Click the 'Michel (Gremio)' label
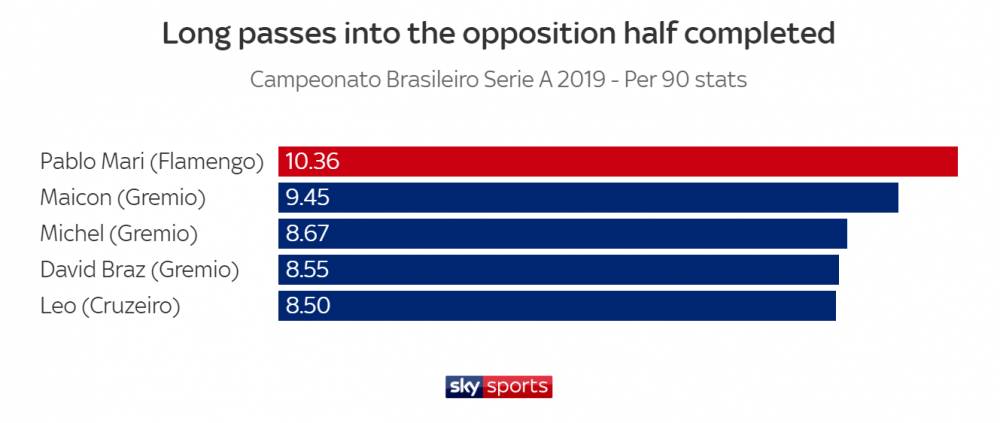The height and width of the screenshot is (423, 1000). pos(119,233)
